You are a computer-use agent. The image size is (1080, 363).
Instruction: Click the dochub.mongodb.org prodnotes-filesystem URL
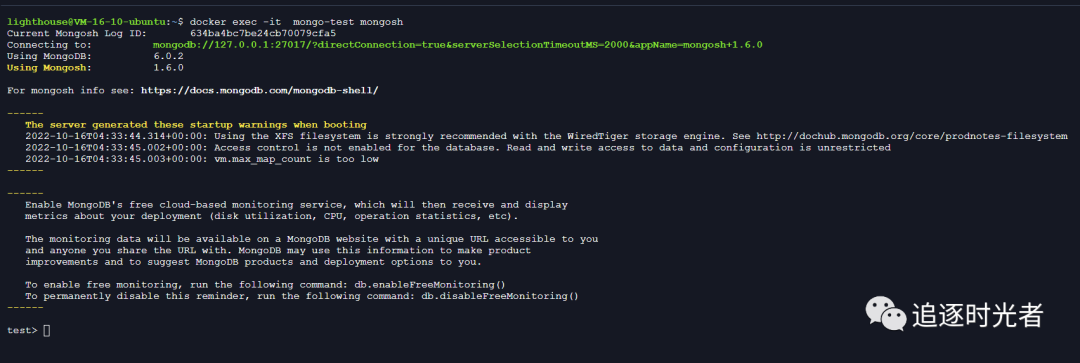point(912,136)
